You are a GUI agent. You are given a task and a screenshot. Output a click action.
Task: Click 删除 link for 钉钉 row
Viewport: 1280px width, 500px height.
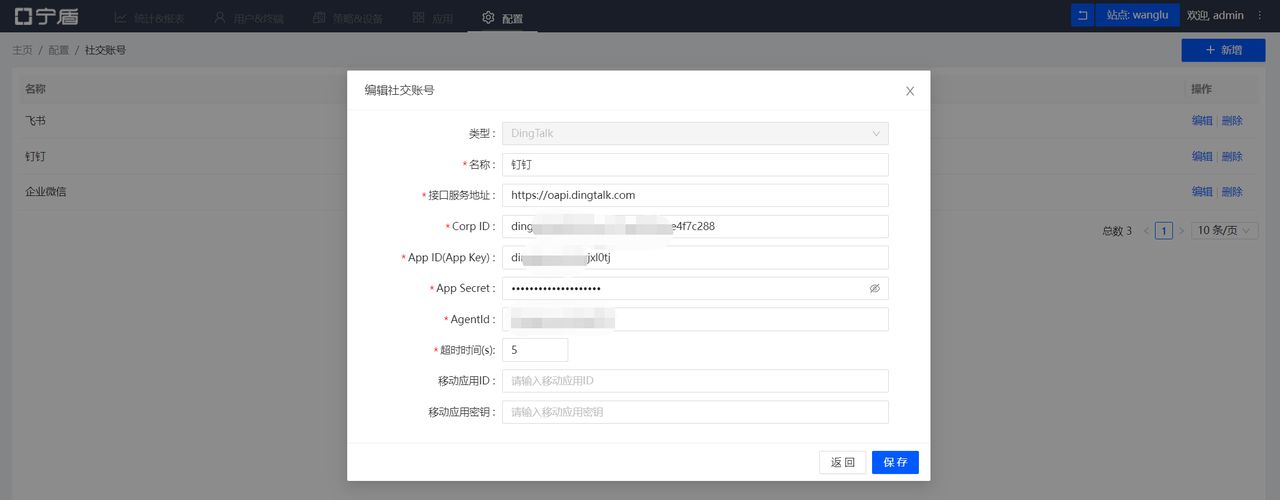point(1232,157)
